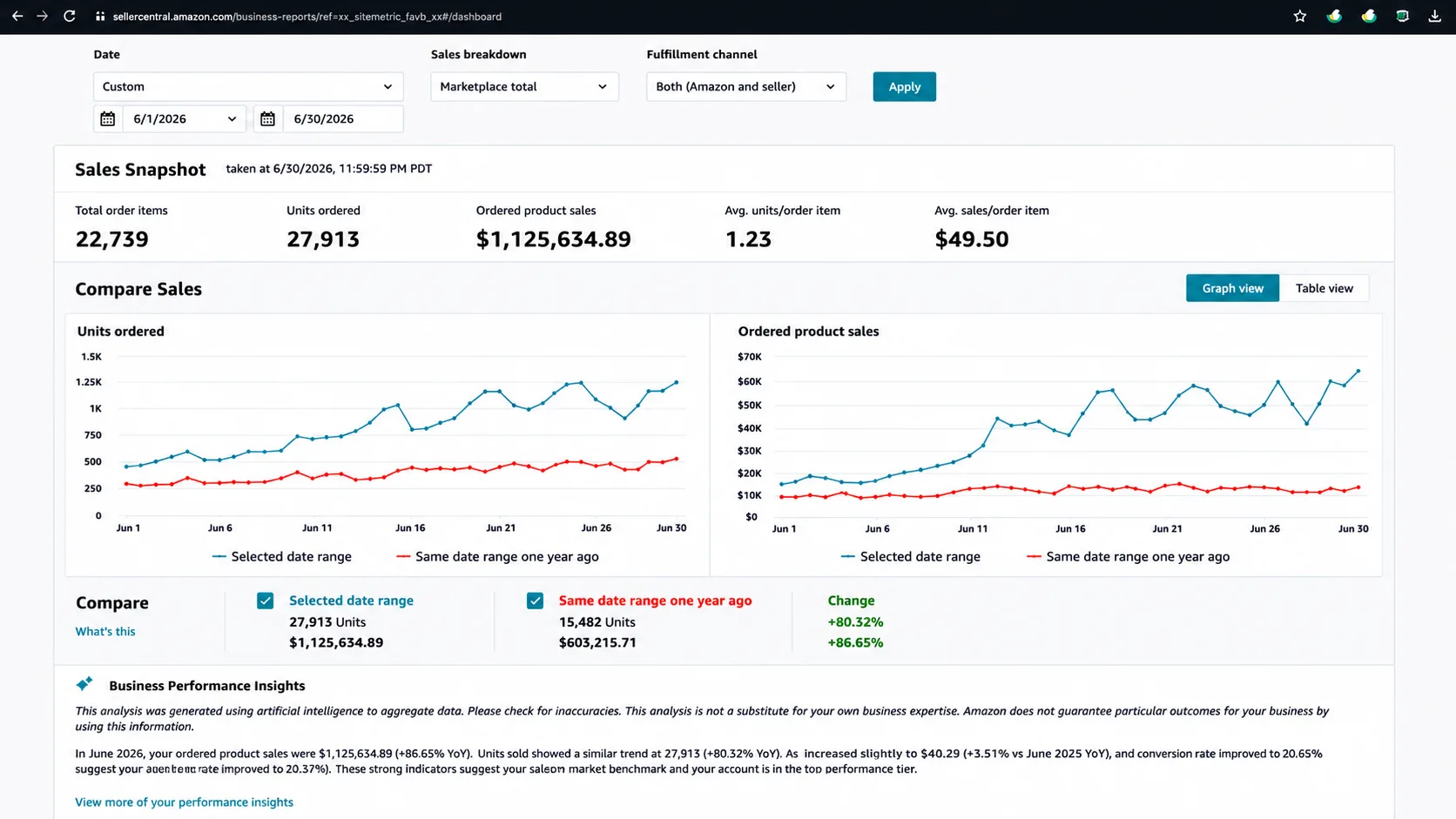Click Units ordered legend one year ago

tap(497, 556)
